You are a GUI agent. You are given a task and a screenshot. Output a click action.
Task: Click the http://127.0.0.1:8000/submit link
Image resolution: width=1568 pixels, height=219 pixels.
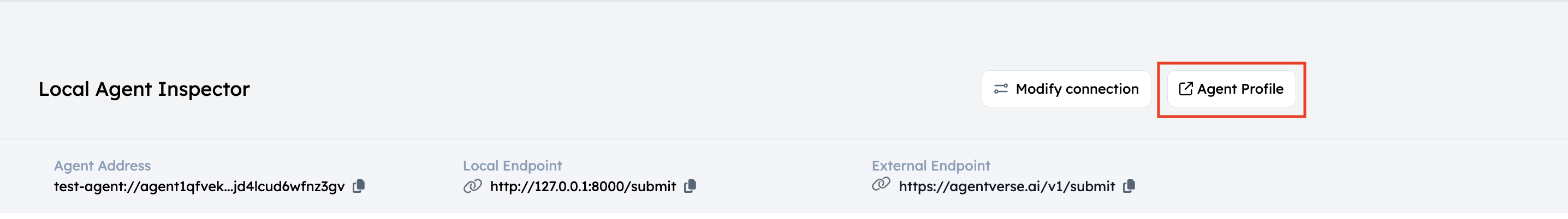point(583,186)
